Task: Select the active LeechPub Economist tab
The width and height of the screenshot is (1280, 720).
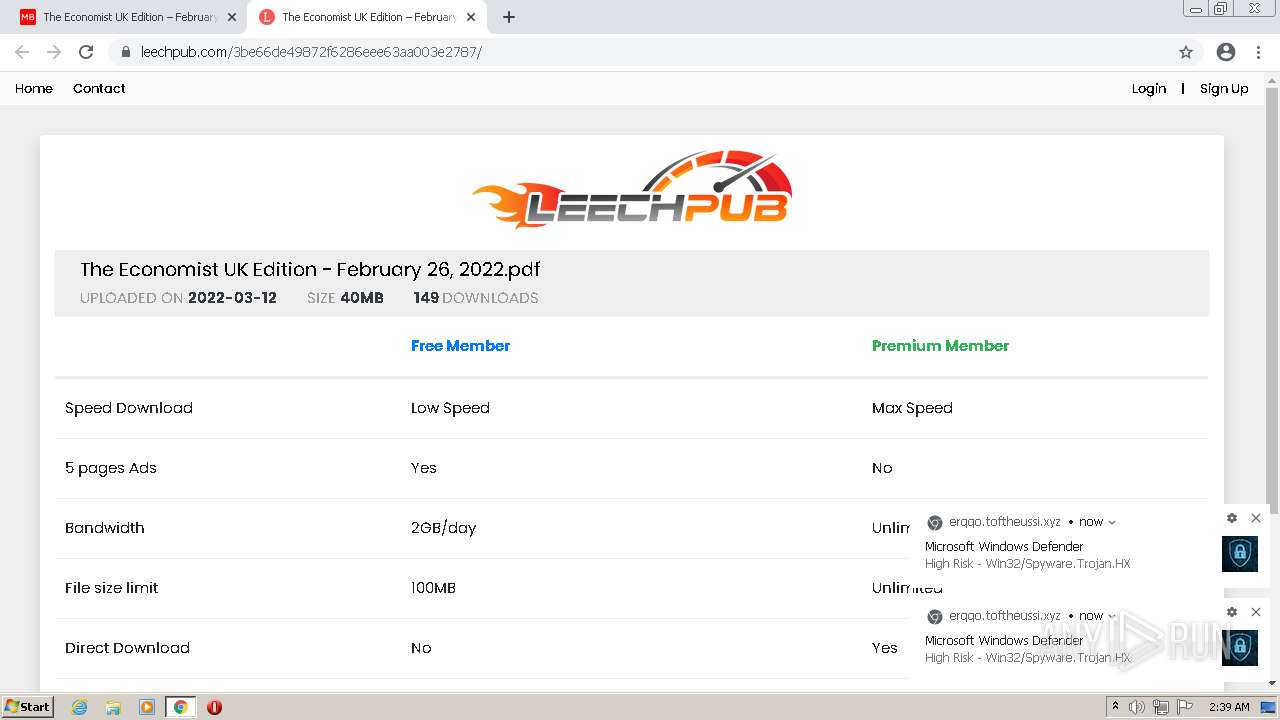Action: pyautogui.click(x=368, y=17)
